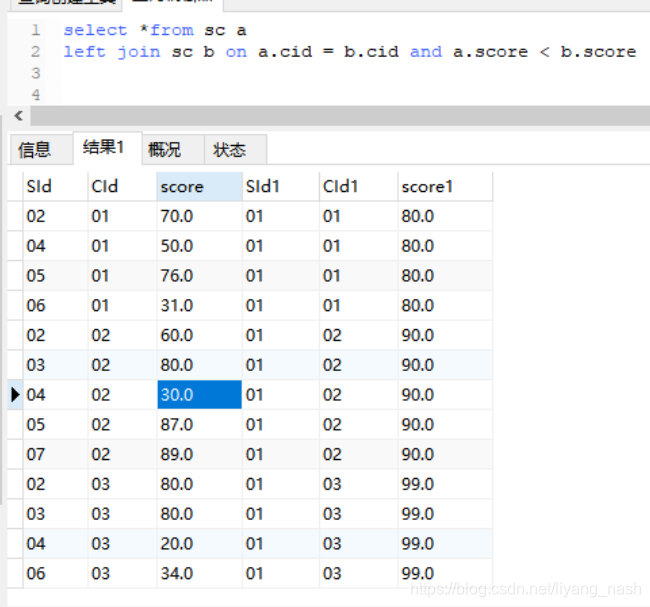Click CId1 cell 03 in the 34.0 row

(359, 573)
